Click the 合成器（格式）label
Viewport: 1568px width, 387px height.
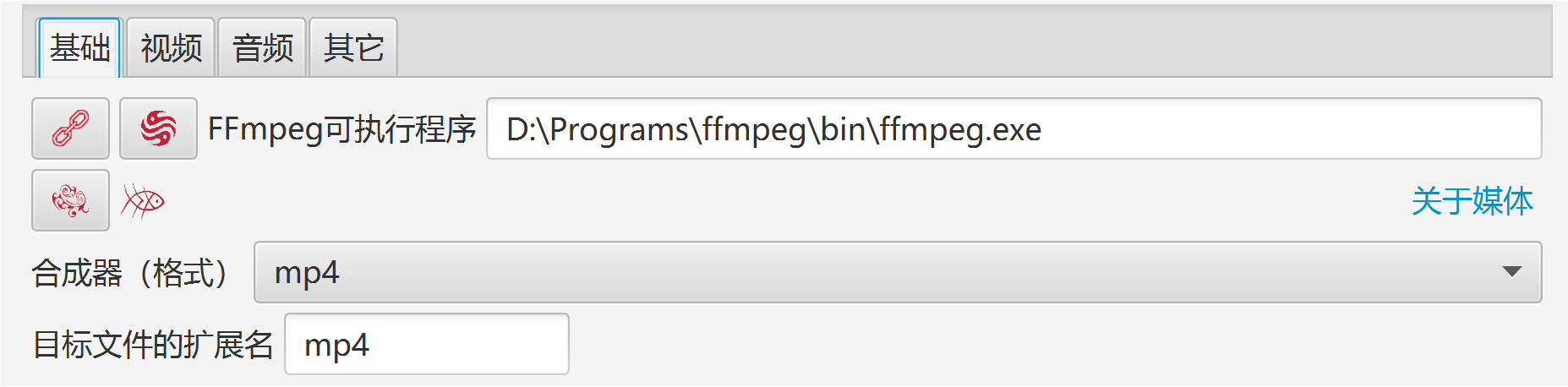point(131,273)
